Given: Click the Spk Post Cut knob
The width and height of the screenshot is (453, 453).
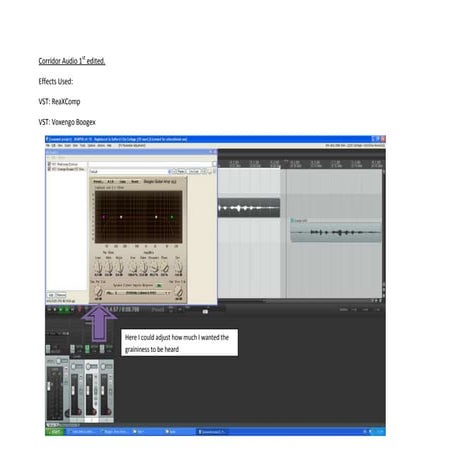Looking at the screenshot, I should tap(179, 292).
